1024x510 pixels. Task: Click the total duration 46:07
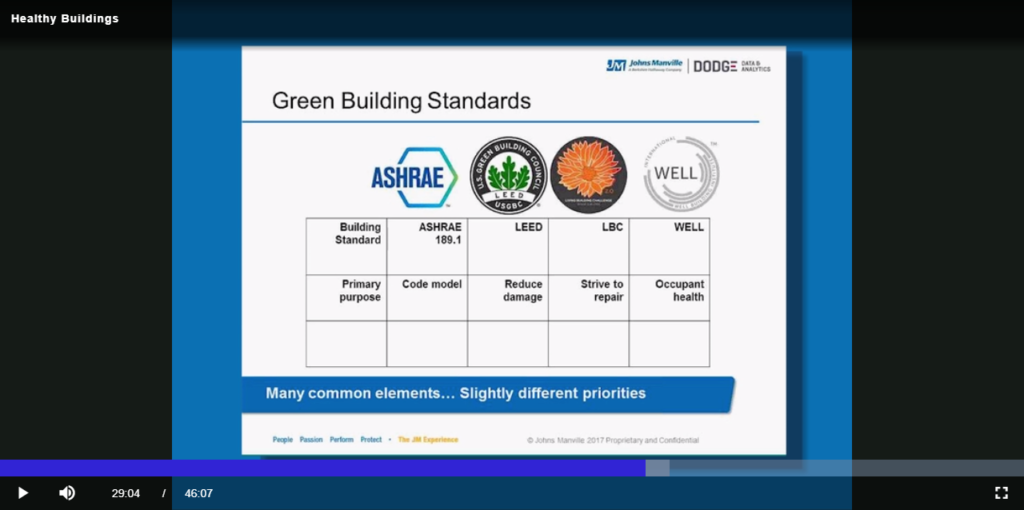199,493
